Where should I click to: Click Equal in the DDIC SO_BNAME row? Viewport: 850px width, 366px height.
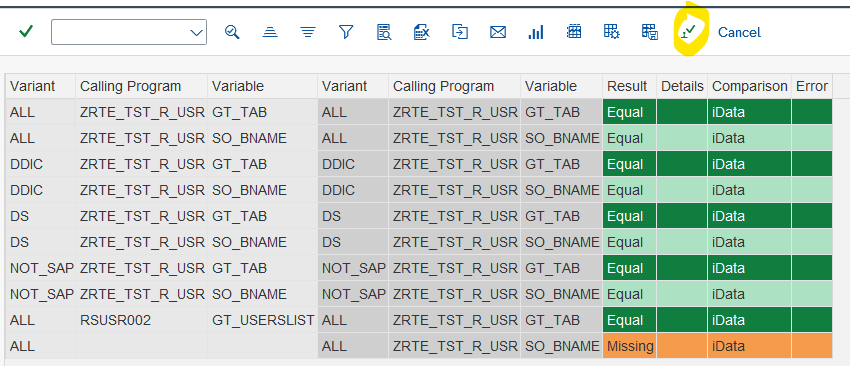pyautogui.click(x=629, y=190)
